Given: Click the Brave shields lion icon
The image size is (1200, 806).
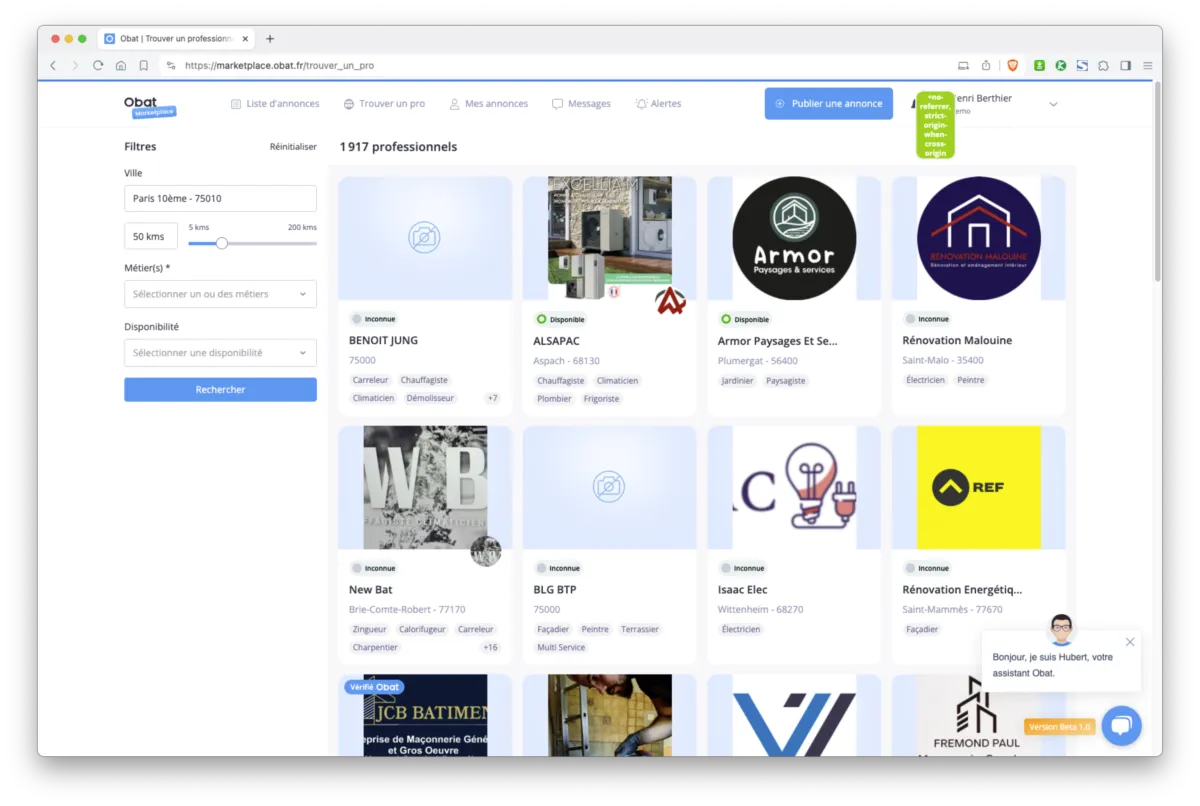Looking at the screenshot, I should (x=1013, y=65).
